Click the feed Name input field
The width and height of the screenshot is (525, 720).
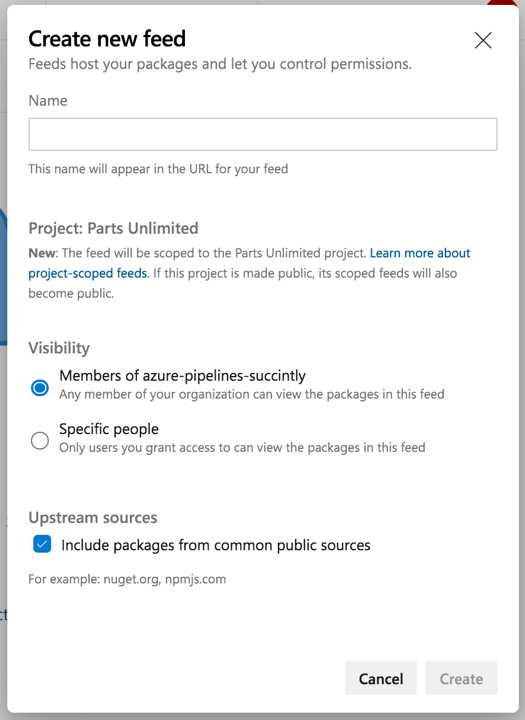coord(263,134)
